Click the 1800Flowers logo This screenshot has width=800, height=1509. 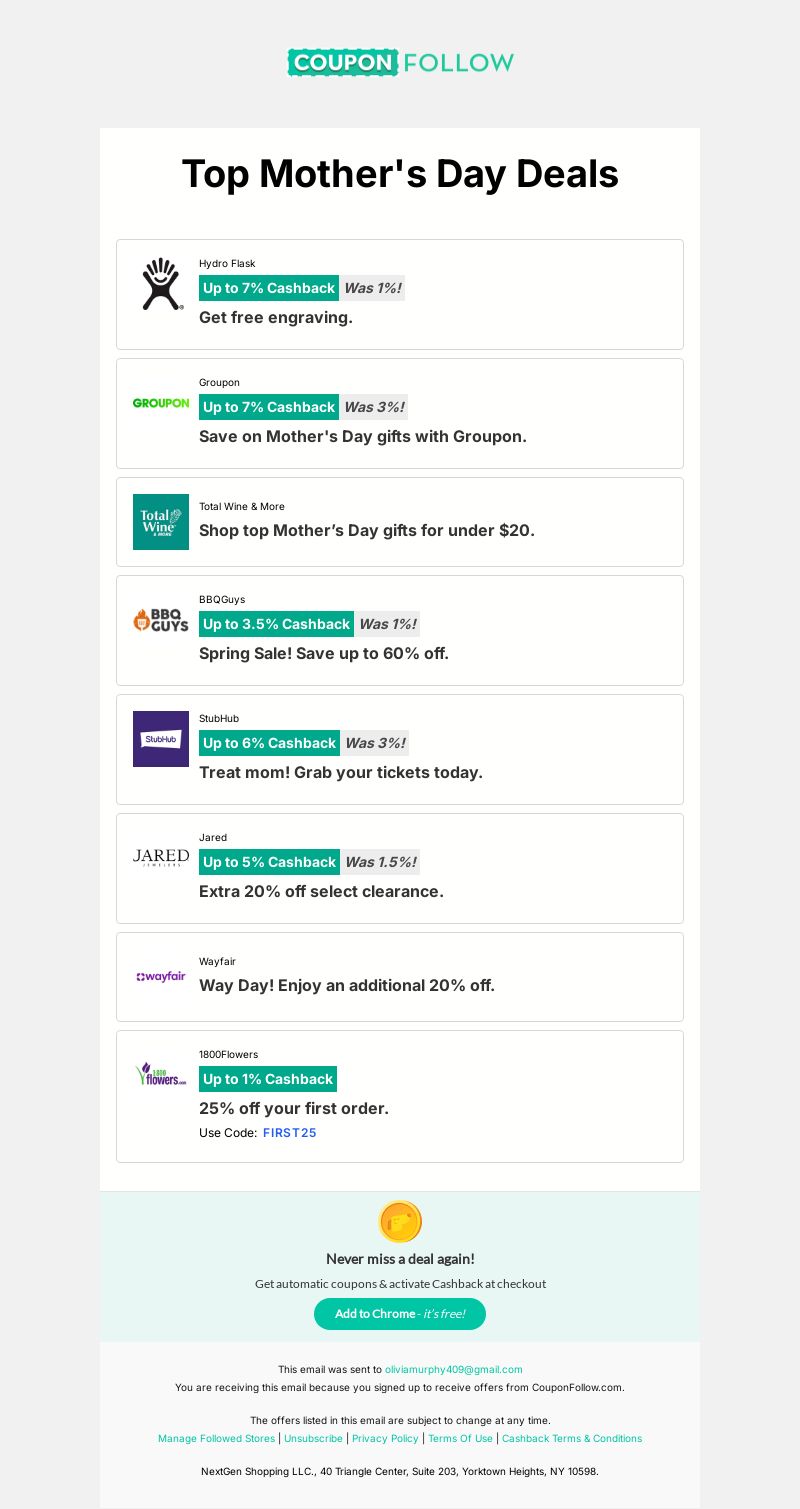161,1075
